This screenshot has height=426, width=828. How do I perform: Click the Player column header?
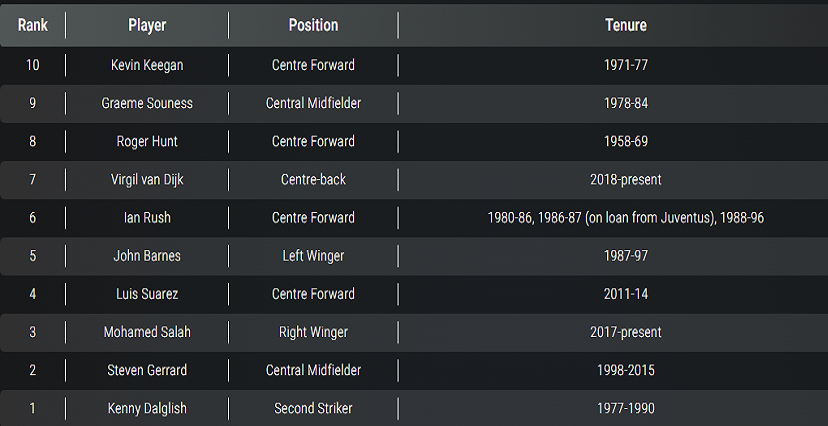click(x=147, y=25)
